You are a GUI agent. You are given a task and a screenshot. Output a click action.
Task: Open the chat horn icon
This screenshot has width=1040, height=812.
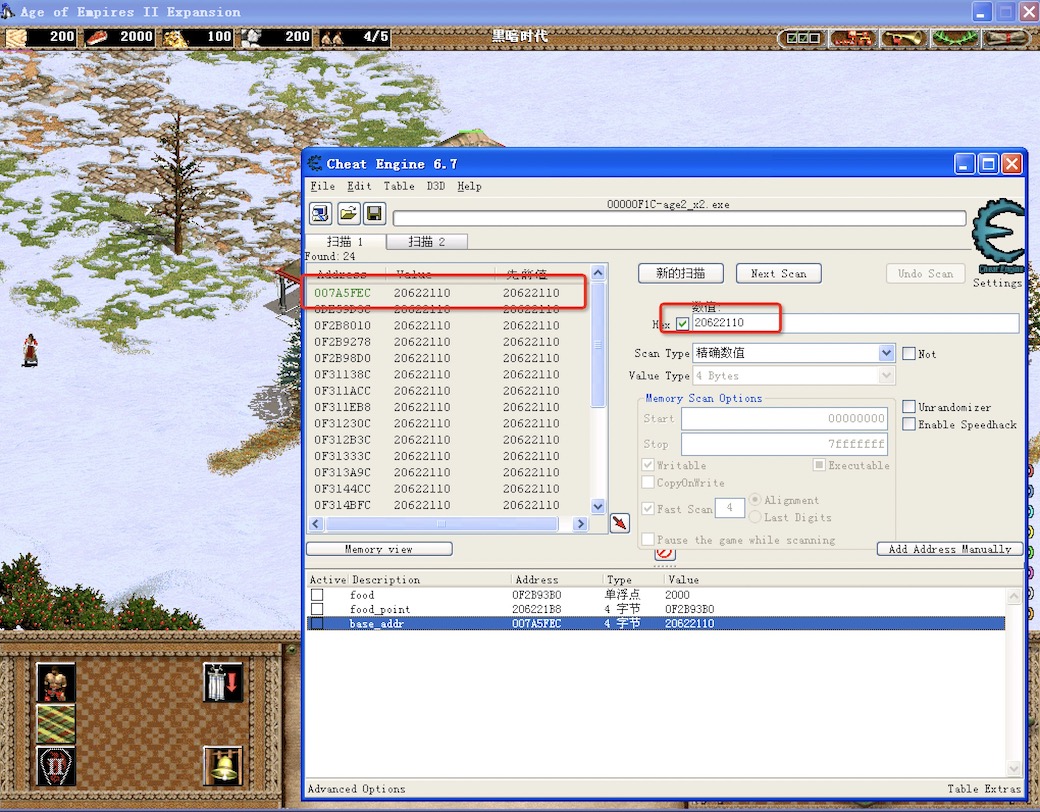pos(903,38)
